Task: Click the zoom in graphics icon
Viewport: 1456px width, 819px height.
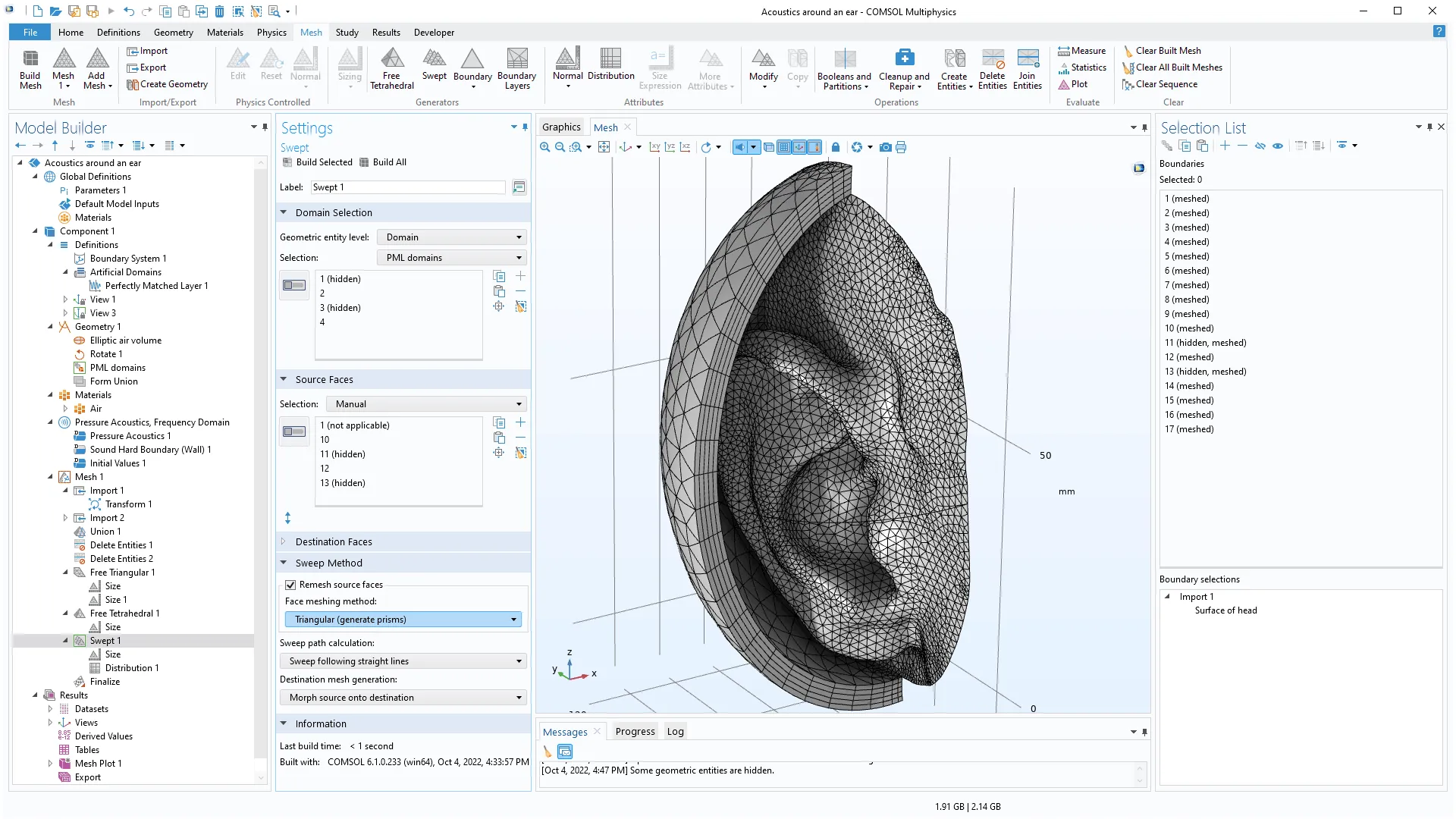Action: [544, 147]
